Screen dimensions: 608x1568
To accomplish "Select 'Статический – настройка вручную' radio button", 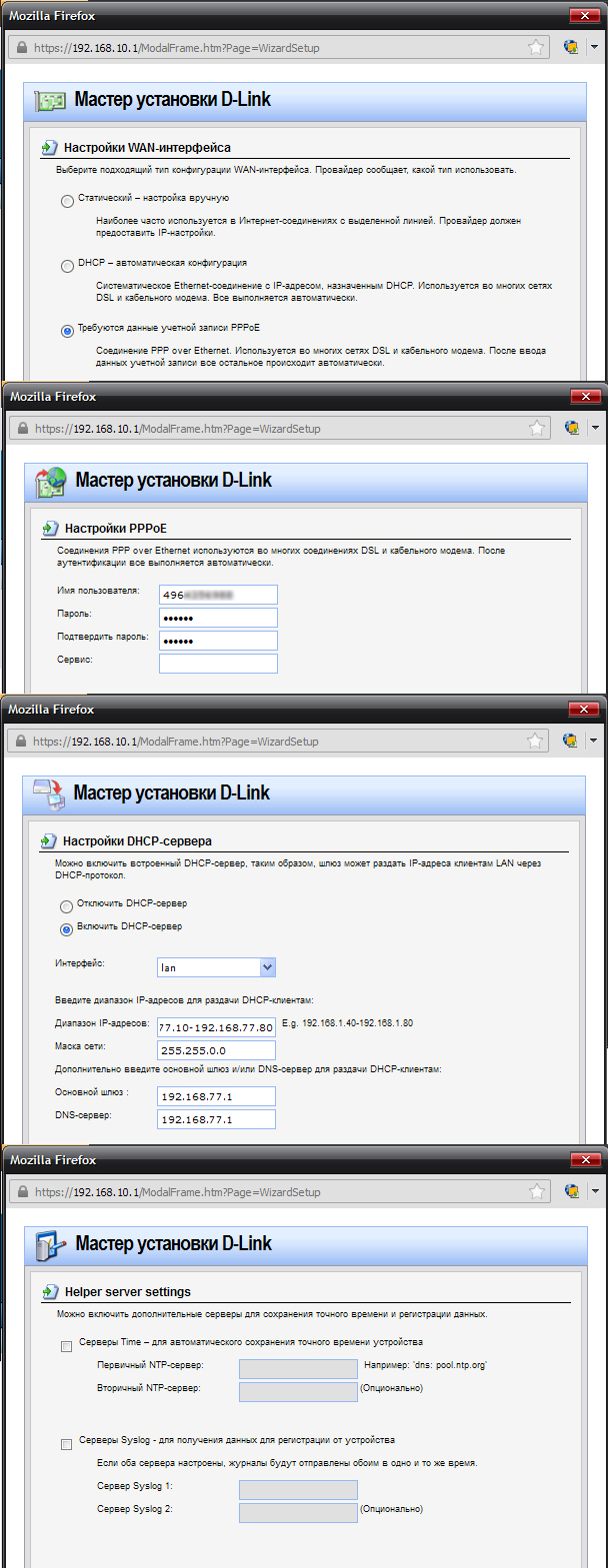I will [67, 201].
